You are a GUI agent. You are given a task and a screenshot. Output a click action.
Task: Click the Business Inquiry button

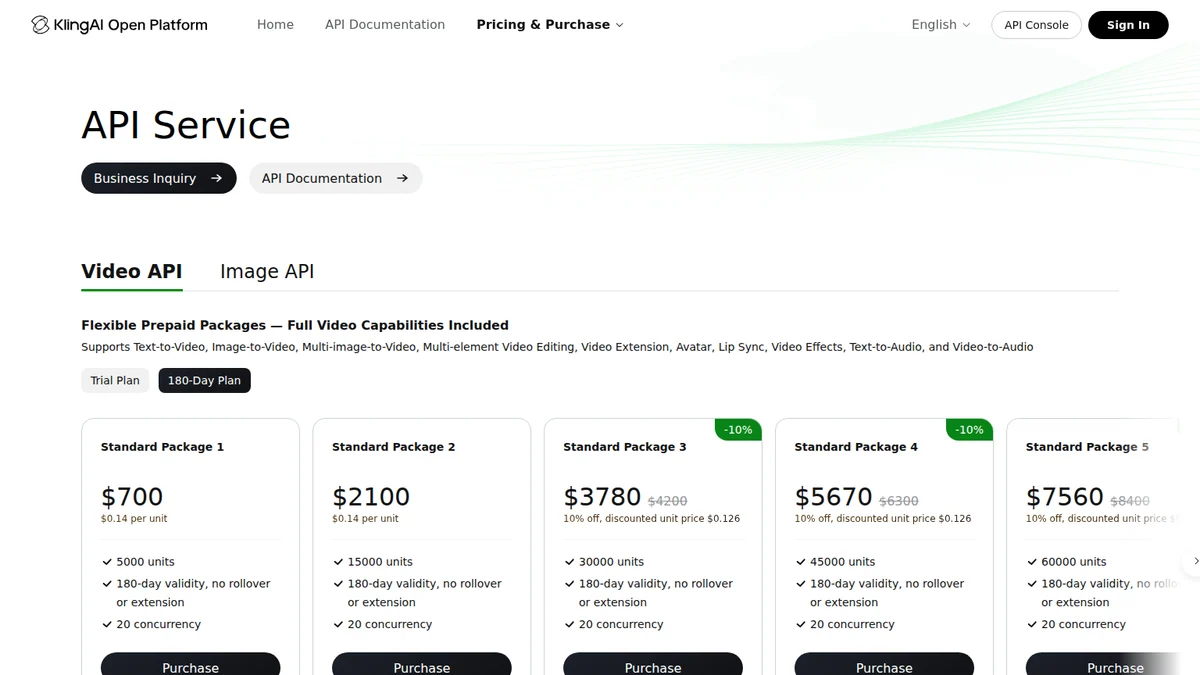(x=159, y=178)
